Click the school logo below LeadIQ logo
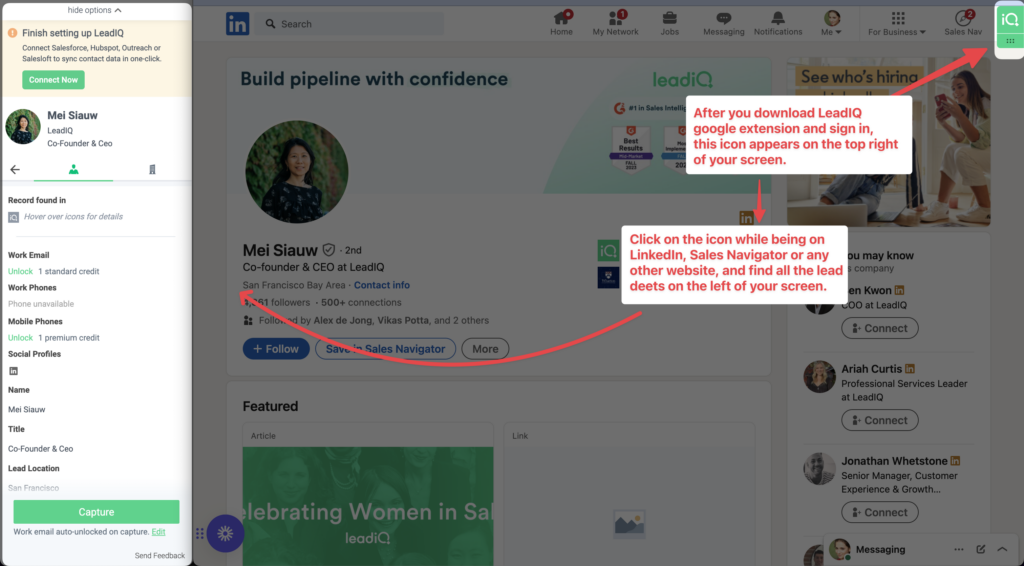 608,277
